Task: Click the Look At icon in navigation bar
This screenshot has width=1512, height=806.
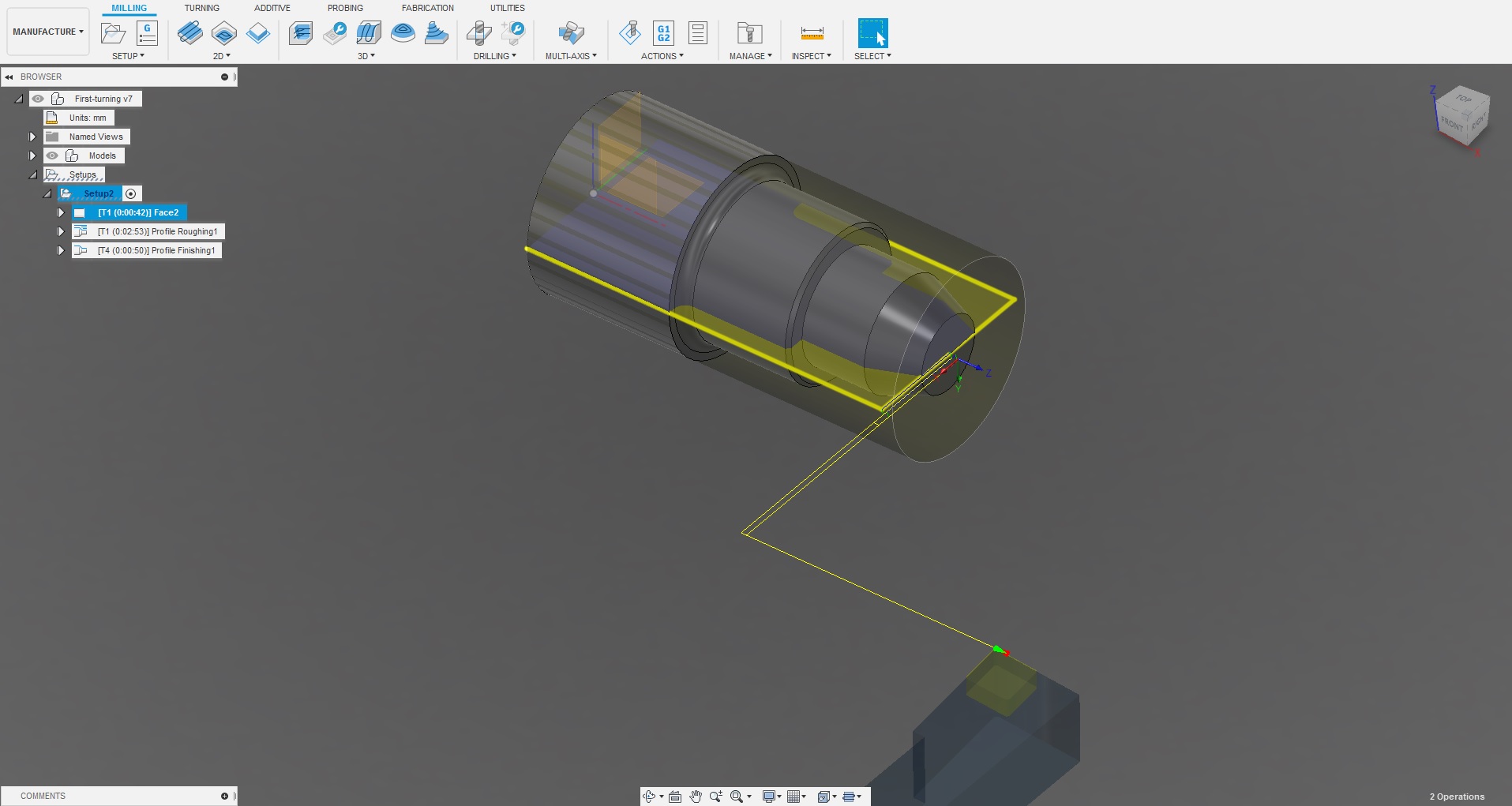Action: click(675, 797)
